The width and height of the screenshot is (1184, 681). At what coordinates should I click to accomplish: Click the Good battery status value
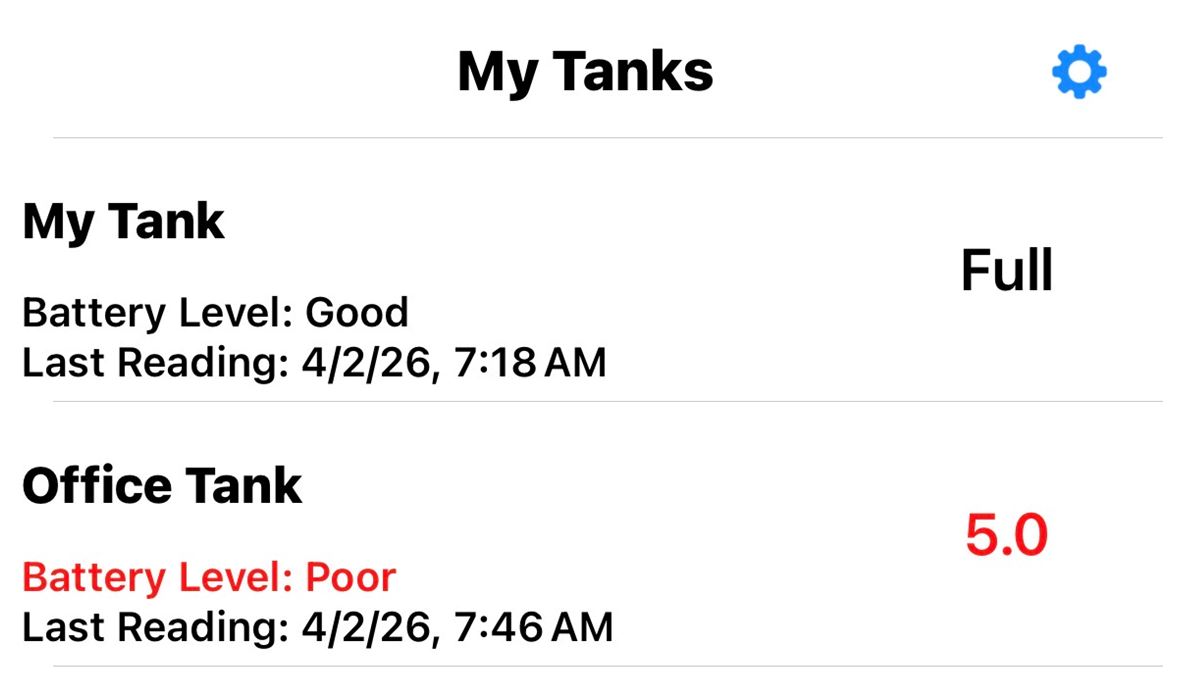point(357,313)
